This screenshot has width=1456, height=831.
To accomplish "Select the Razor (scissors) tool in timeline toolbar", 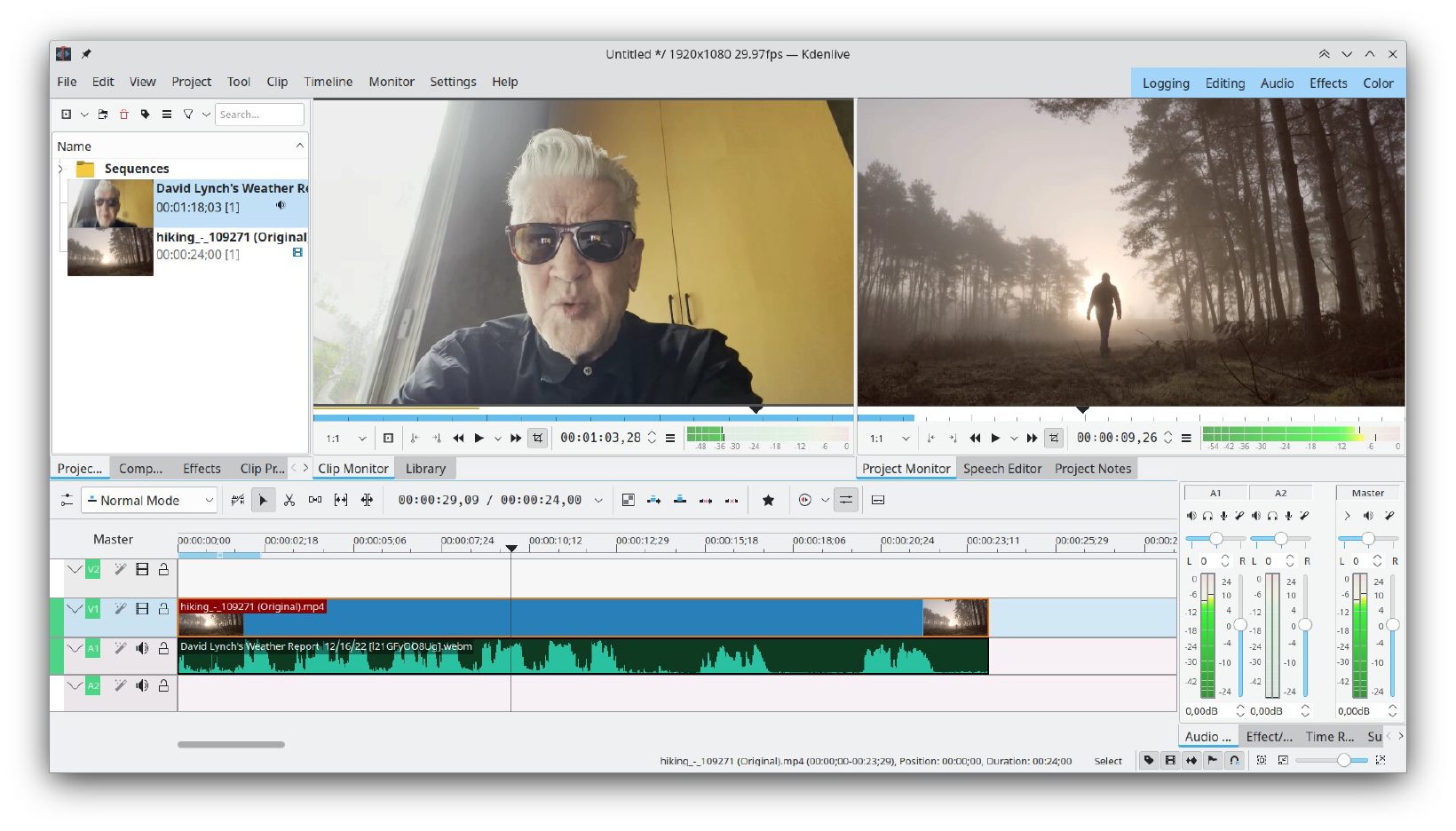I will 289,501.
